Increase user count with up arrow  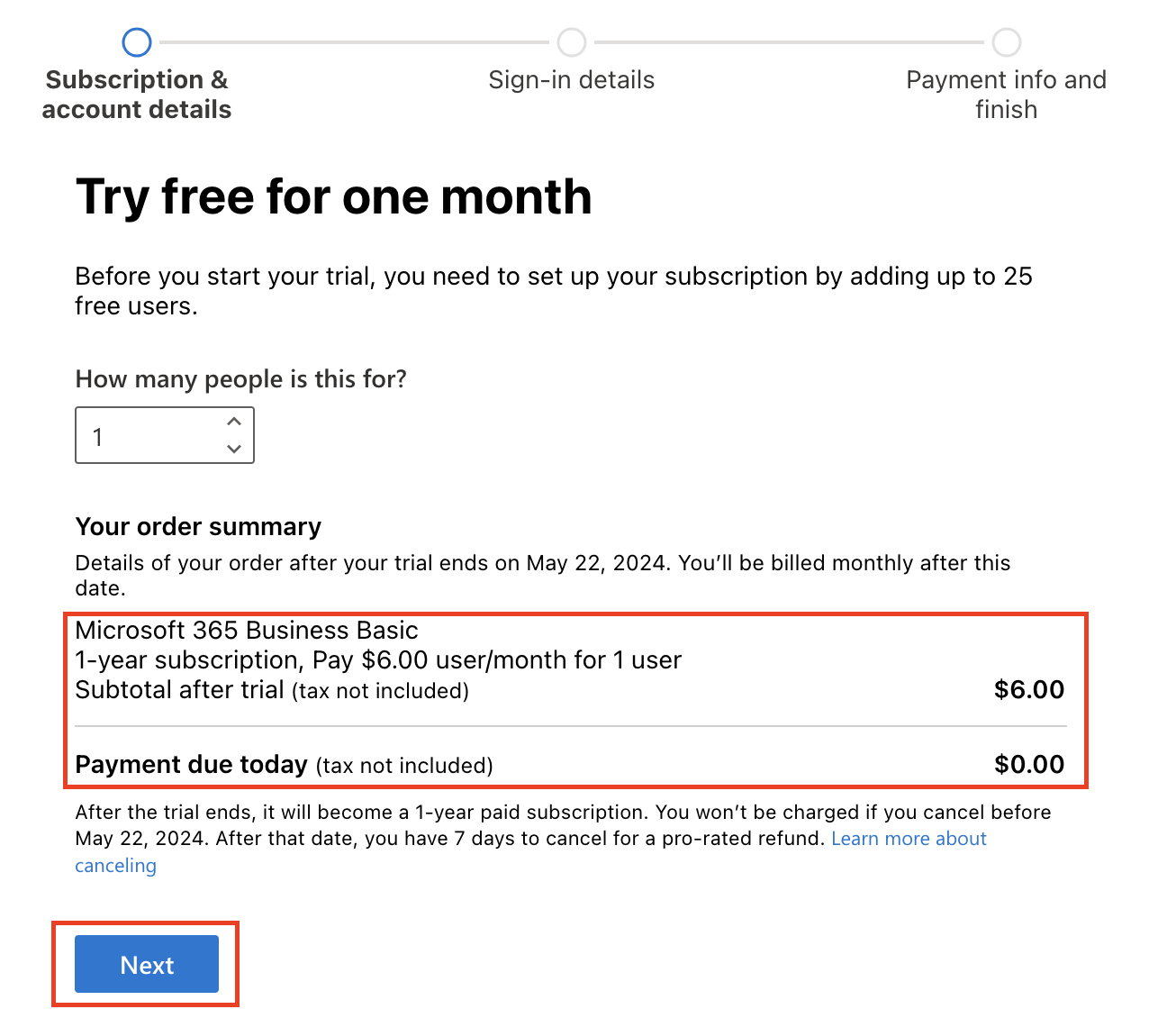(x=234, y=422)
